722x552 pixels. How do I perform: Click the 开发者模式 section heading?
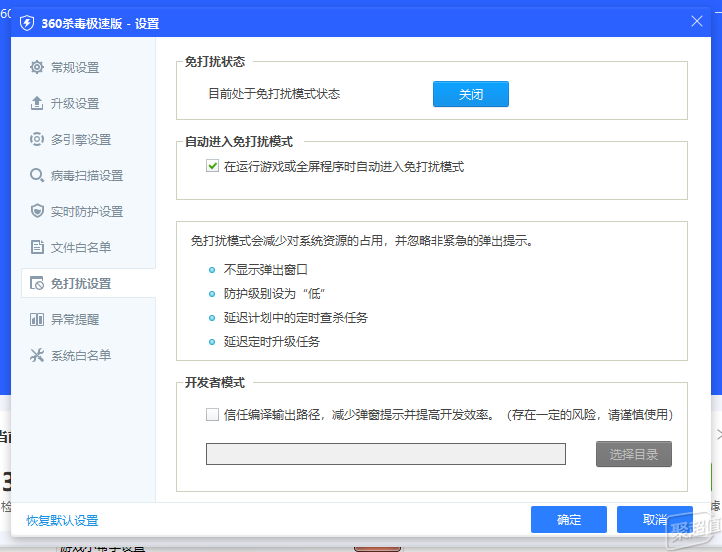point(215,382)
